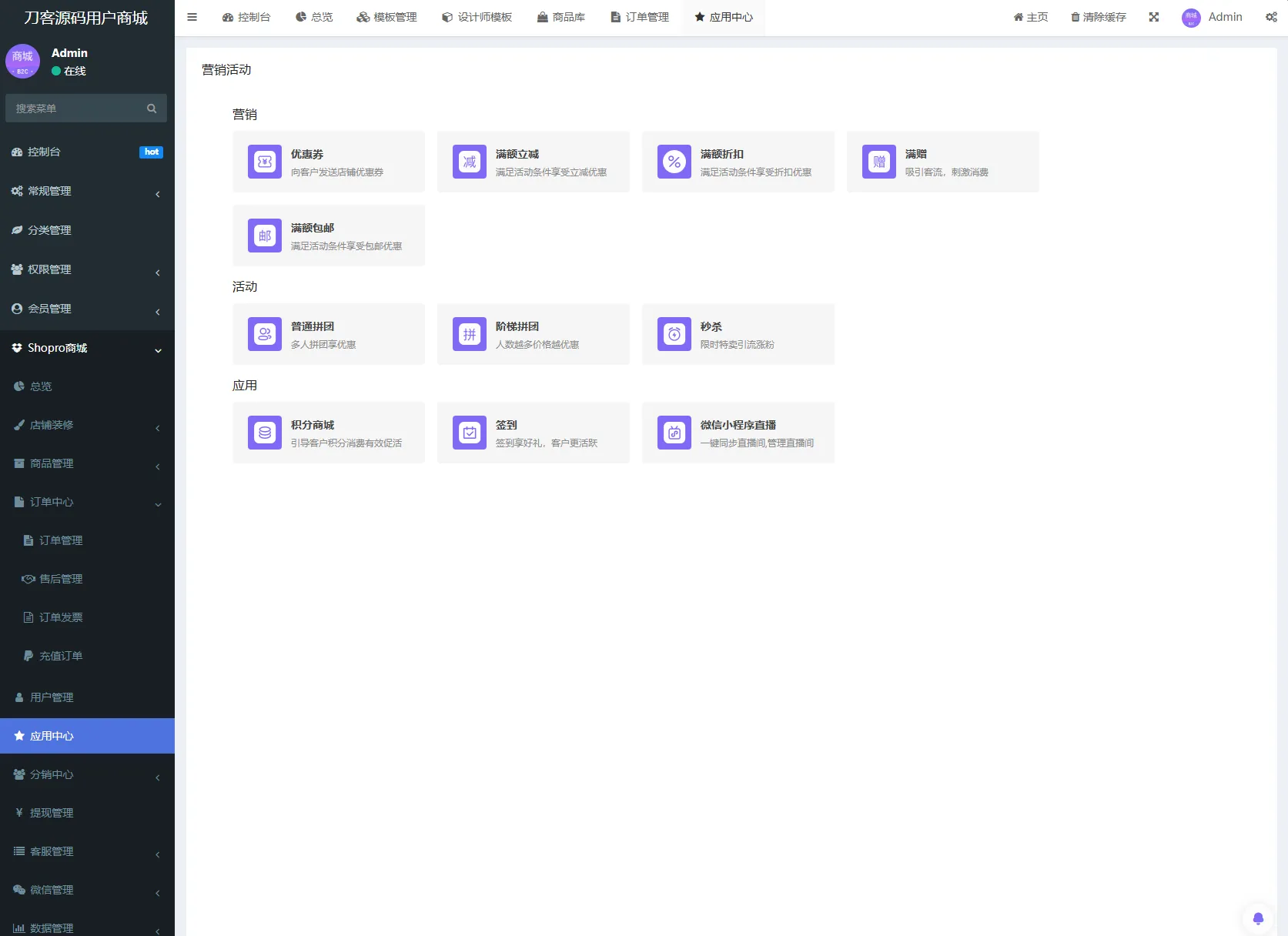Expand the 常规管理 sidebar section

[x=86, y=191]
